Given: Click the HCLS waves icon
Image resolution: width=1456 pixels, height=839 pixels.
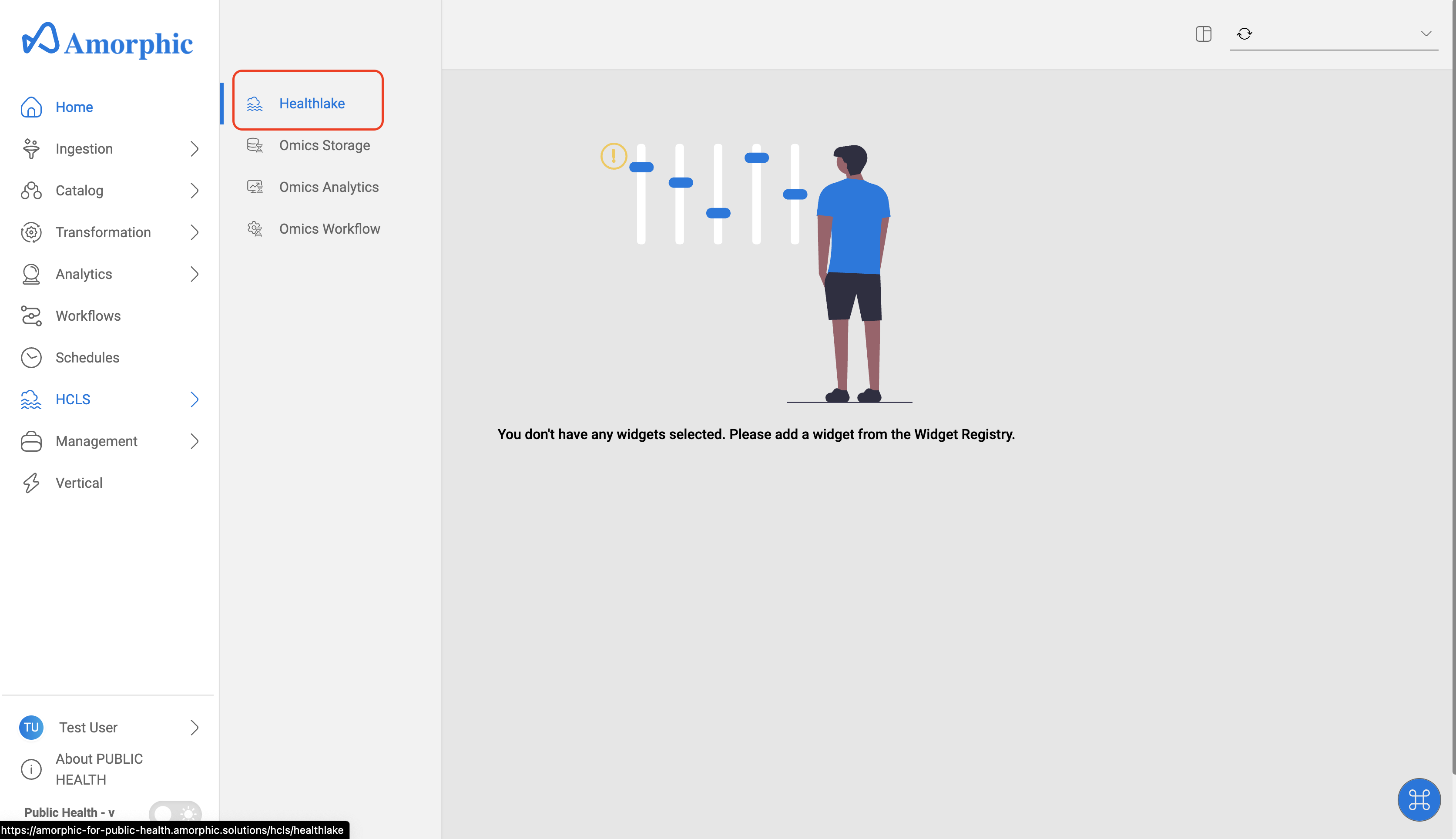Looking at the screenshot, I should point(31,399).
